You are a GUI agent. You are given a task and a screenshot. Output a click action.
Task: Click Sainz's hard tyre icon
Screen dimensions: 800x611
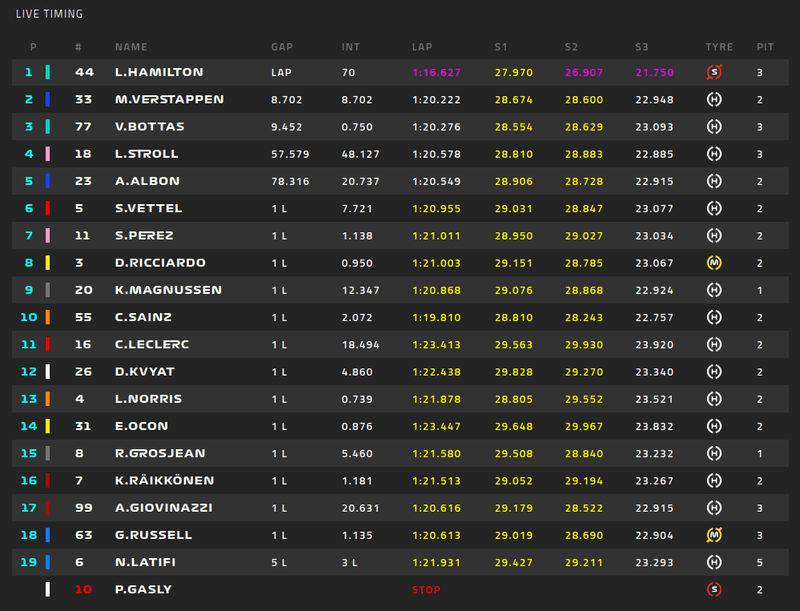click(x=714, y=317)
